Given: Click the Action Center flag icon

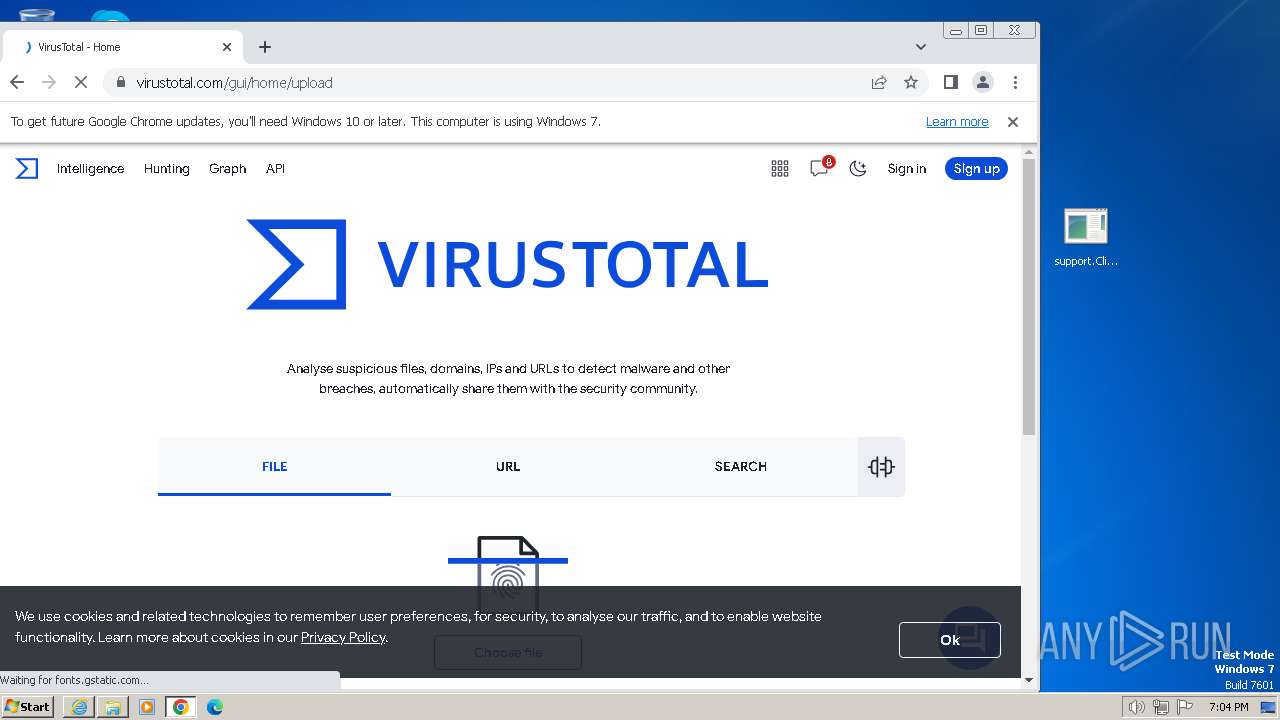Looking at the screenshot, I should click(x=1185, y=707).
